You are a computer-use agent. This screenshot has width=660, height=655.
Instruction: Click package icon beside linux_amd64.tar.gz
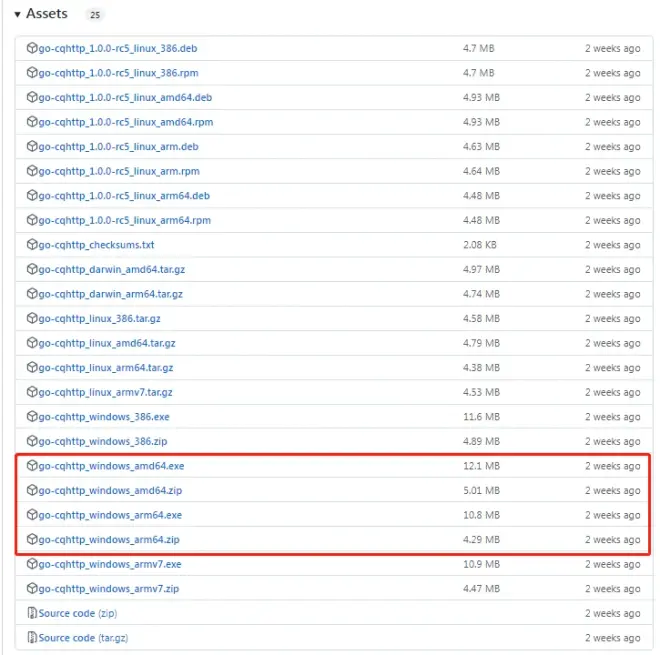pos(32,343)
